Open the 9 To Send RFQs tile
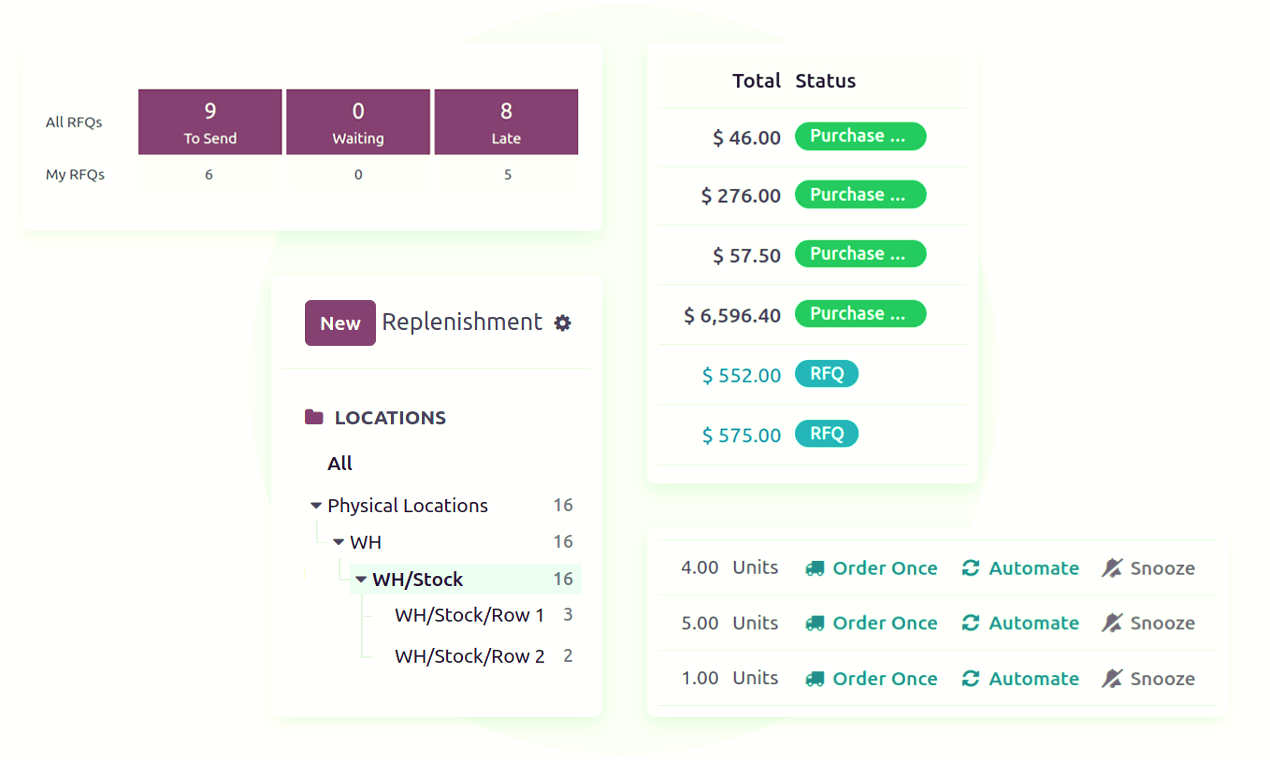The height and width of the screenshot is (760, 1270). coord(210,122)
